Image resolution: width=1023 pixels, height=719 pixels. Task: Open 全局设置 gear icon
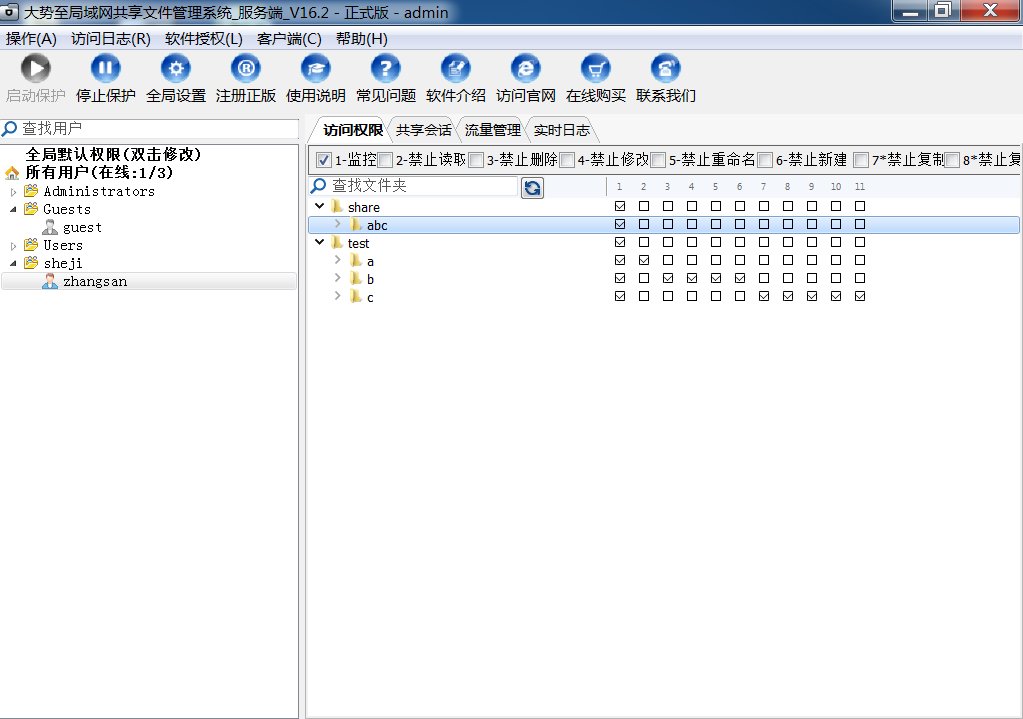pos(176,68)
